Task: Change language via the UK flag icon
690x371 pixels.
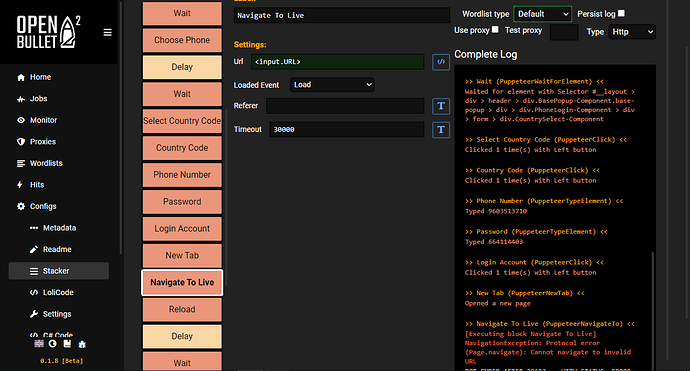Action: [39, 344]
